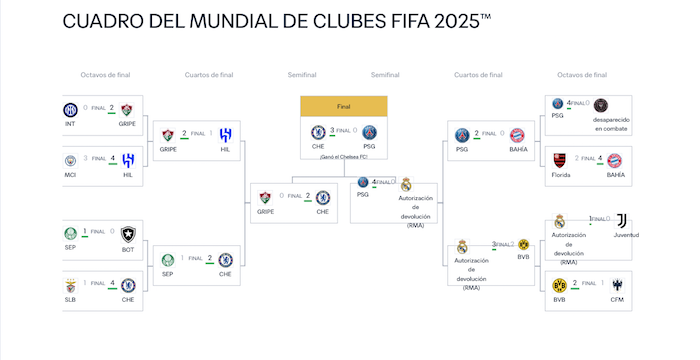Screen dimensions: 700x360
Task: Open the SEP vs BOT octavos match card
Action: coord(103,240)
